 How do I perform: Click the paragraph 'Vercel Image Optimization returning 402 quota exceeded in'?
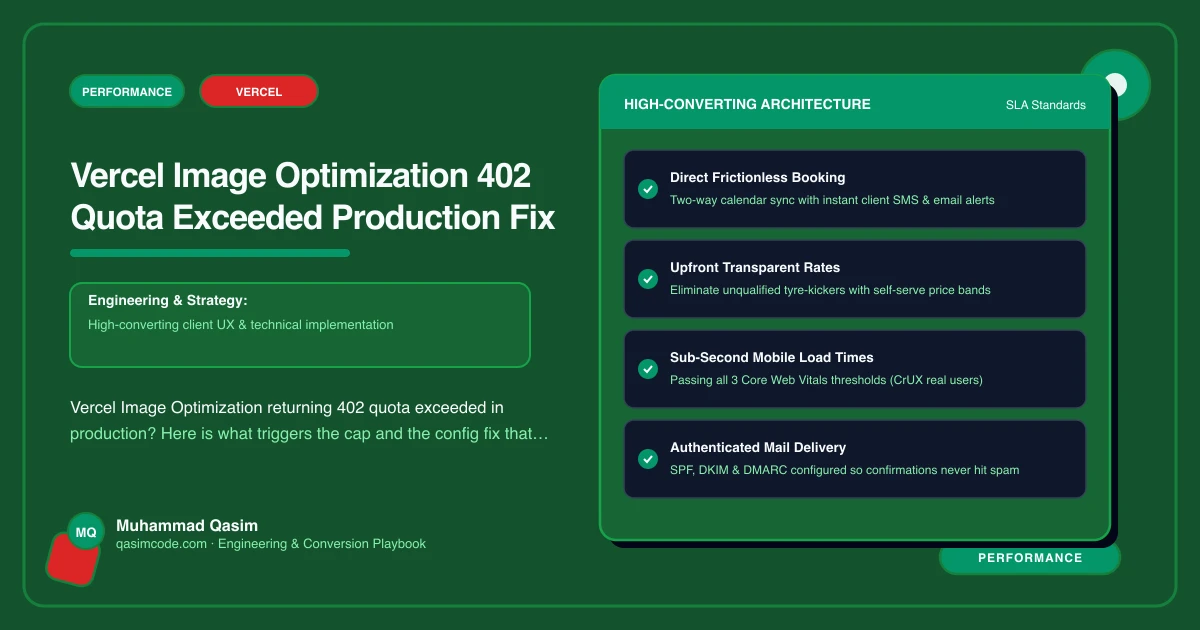pyautogui.click(x=287, y=408)
